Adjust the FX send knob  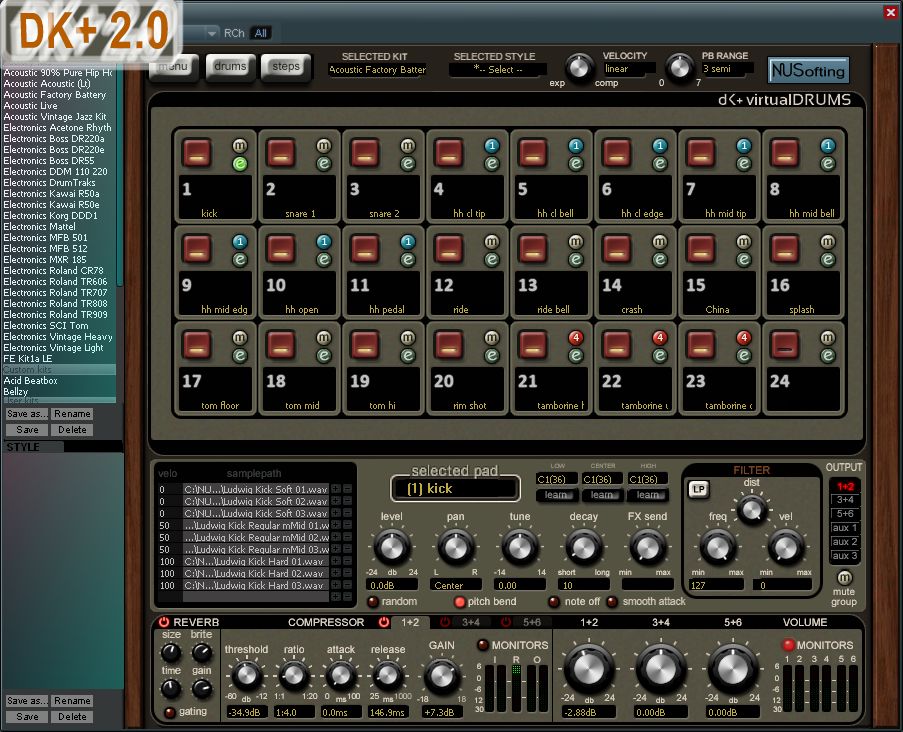coord(648,546)
